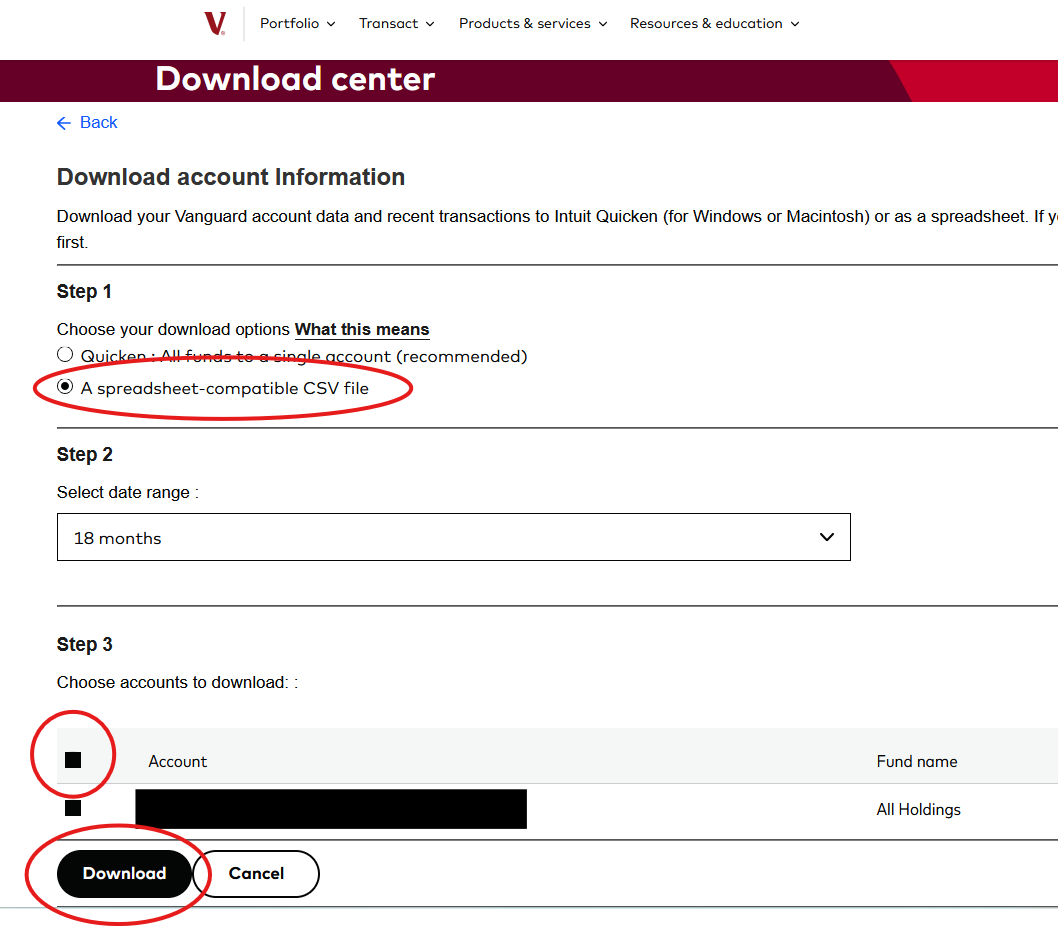Image resolution: width=1058 pixels, height=926 pixels.
Task: Click the left arrow icon beside Back
Action: click(64, 123)
